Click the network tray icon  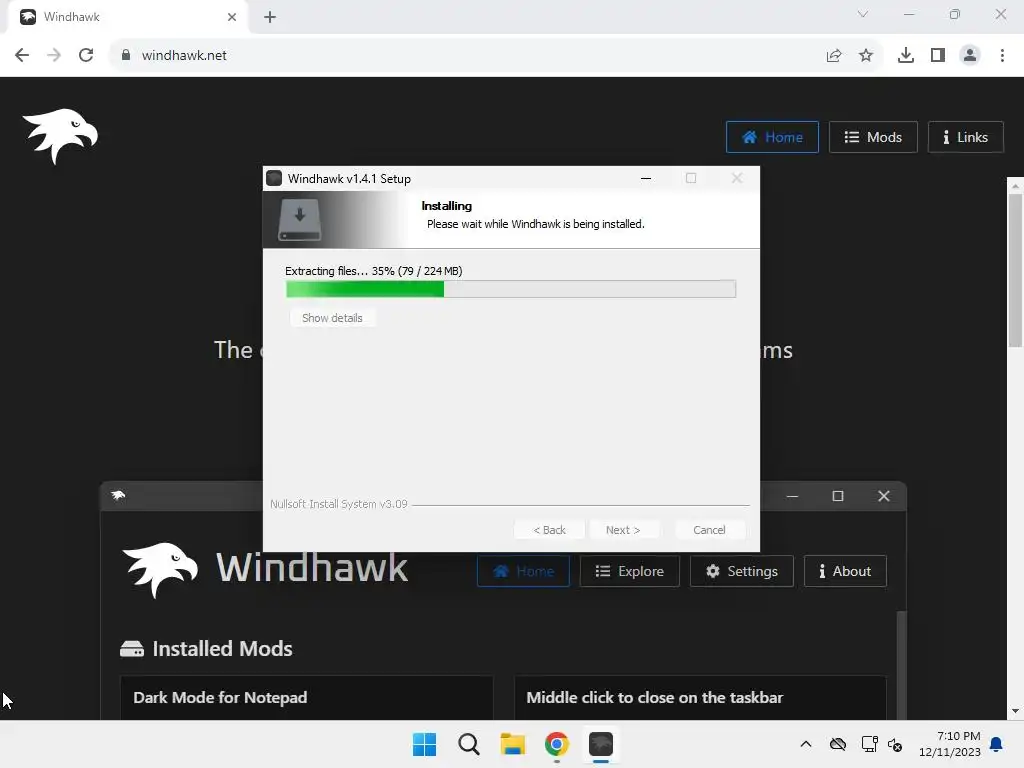869,744
